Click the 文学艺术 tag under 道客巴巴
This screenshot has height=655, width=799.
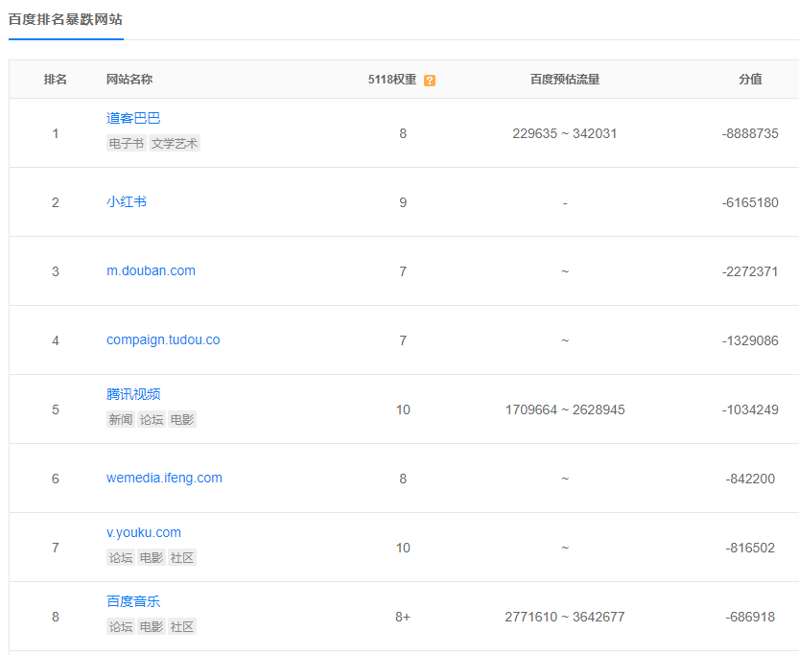pyautogui.click(x=174, y=143)
